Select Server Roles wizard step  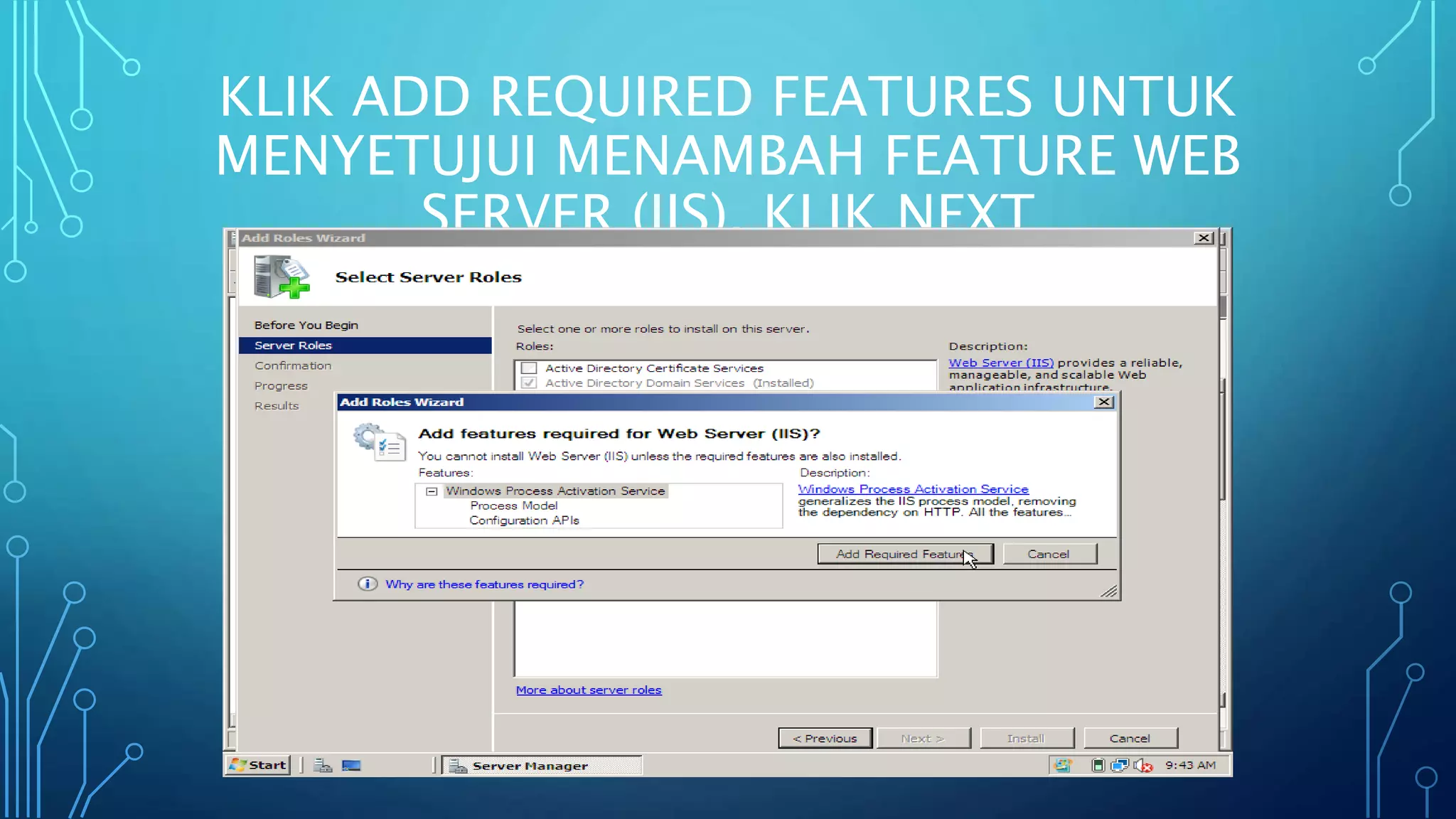click(365, 345)
